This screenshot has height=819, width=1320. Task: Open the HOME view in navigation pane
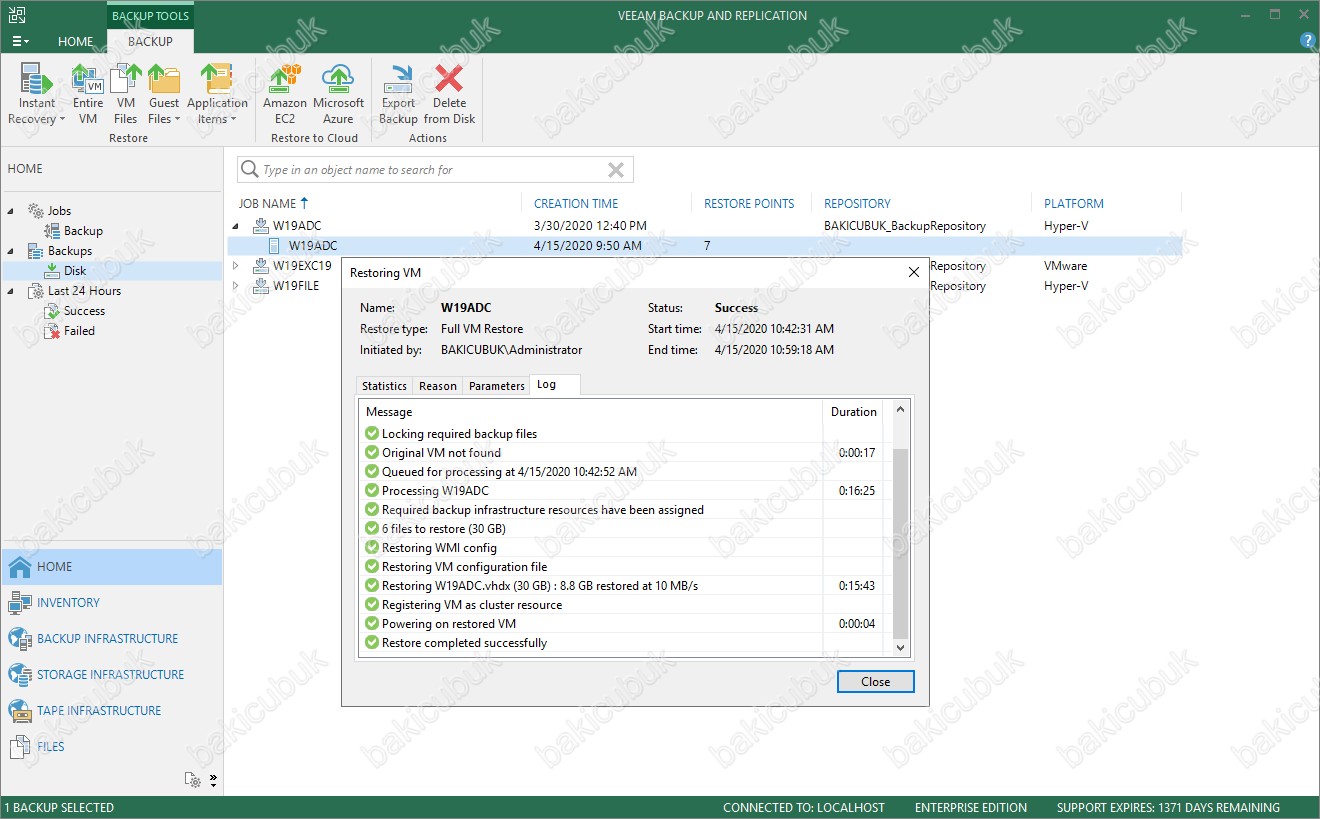[x=111, y=567]
